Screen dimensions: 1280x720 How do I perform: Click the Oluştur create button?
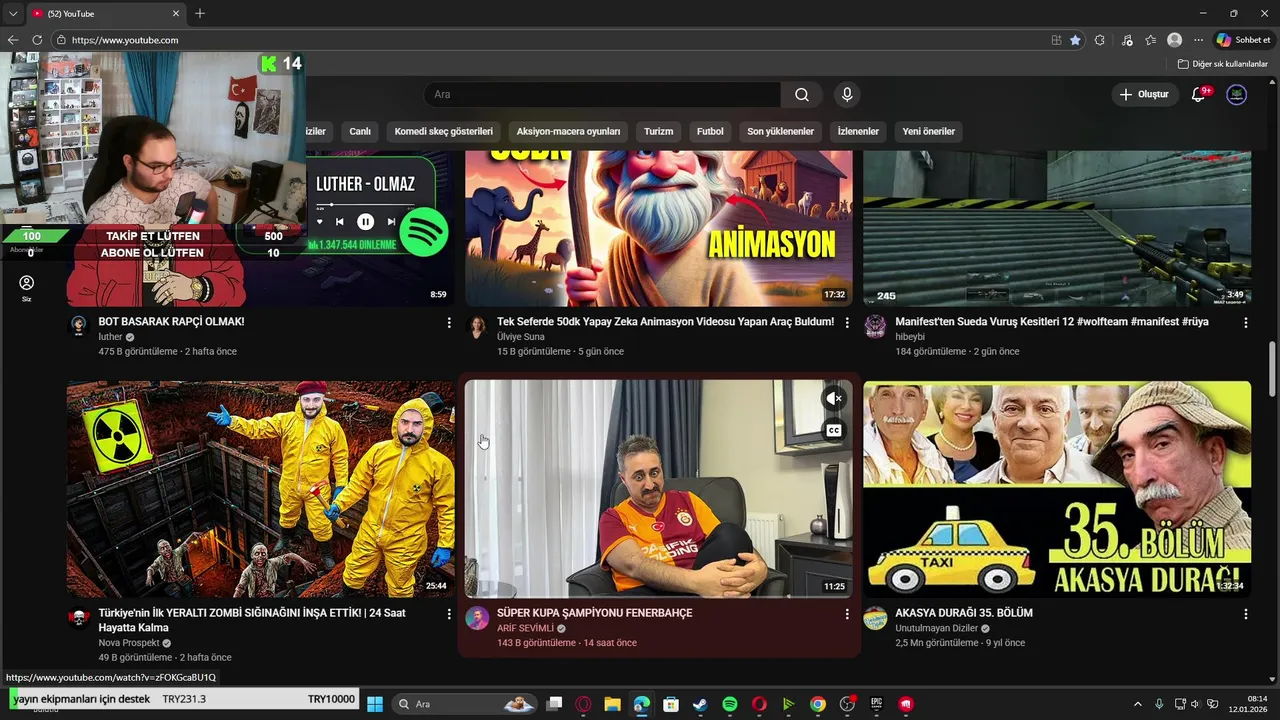pos(1144,94)
